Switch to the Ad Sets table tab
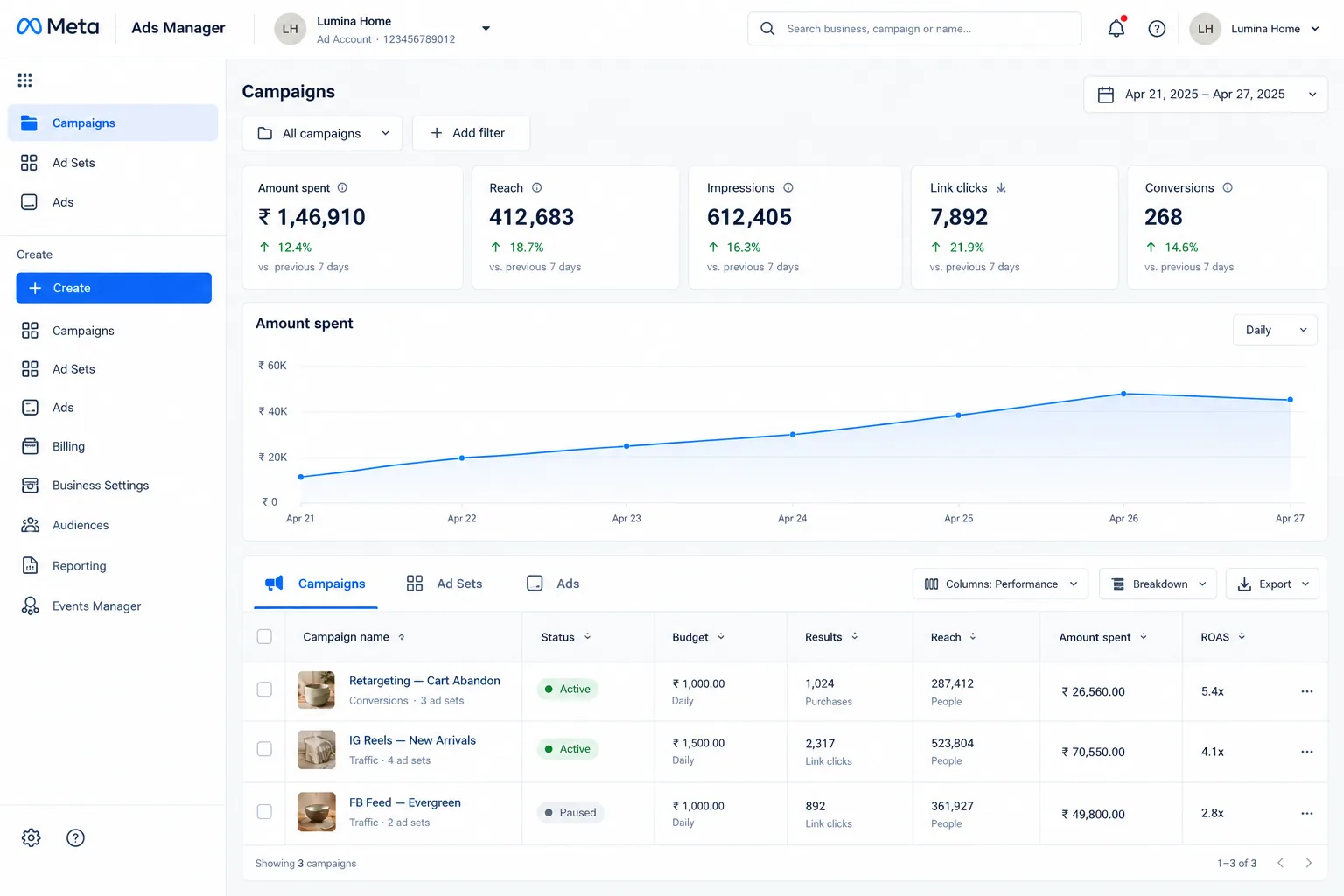Viewport: 1344px width, 896px height. point(444,584)
